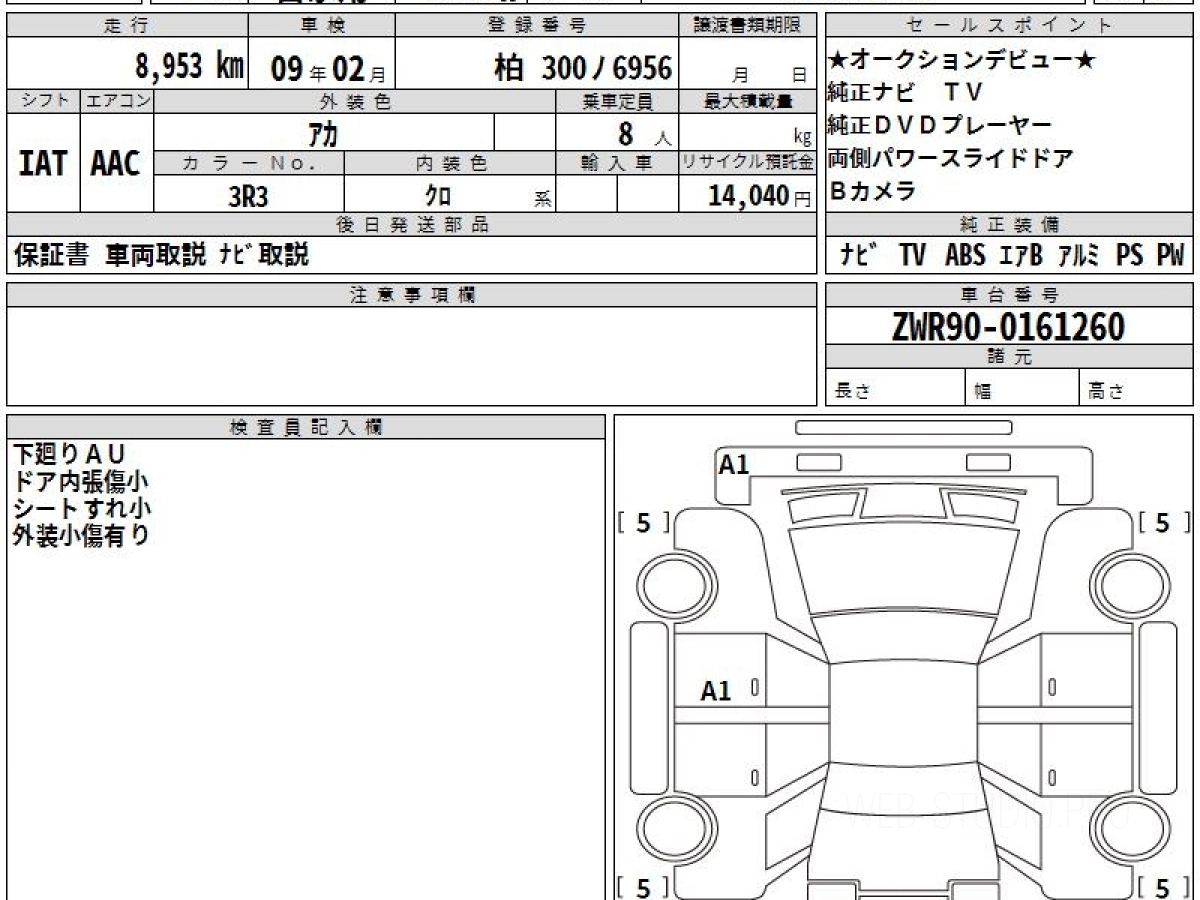Select the chassis number ZWR90-0161260

pyautogui.click(x=1008, y=327)
